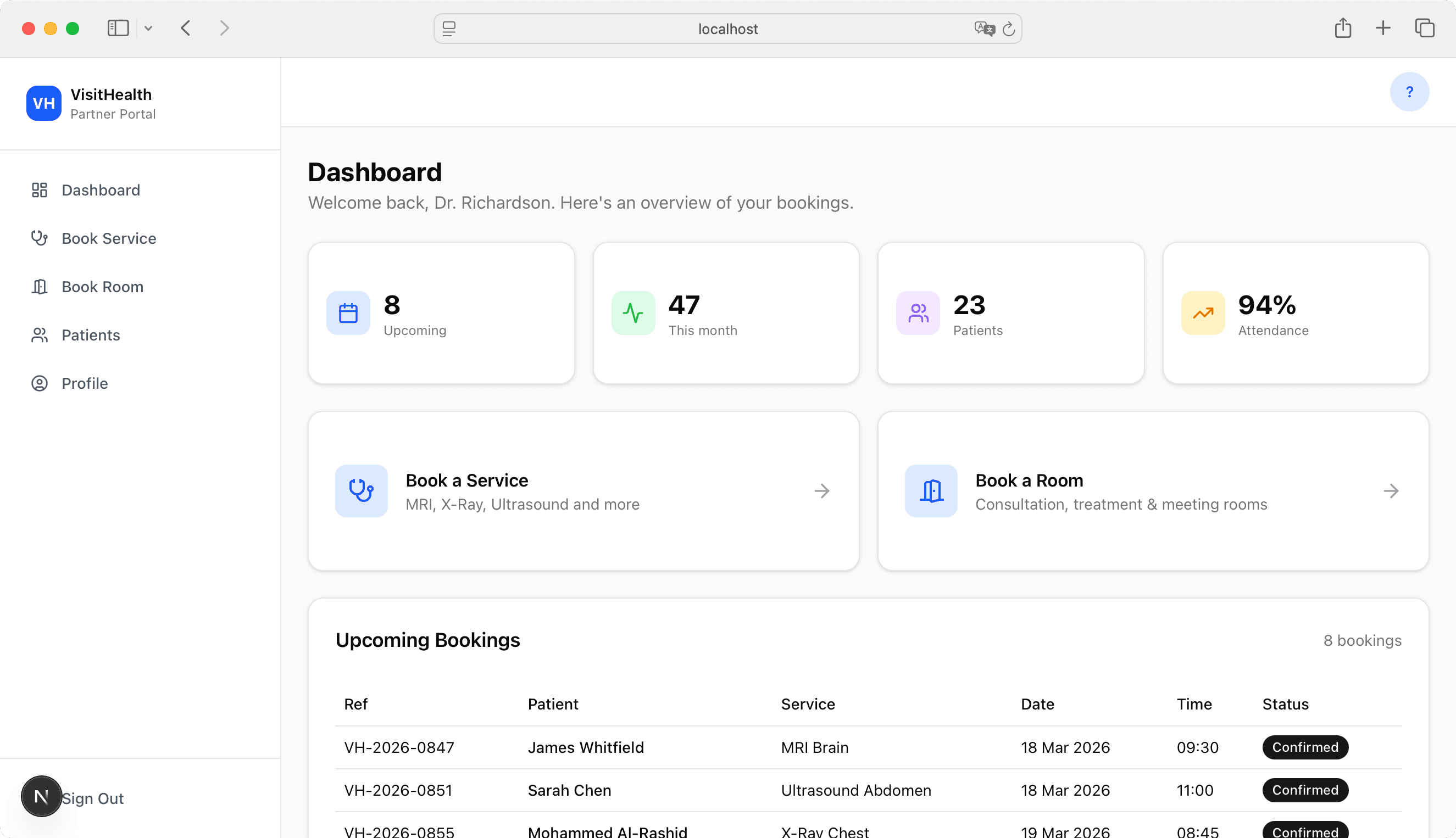Click the door icon beside Book Room
This screenshot has height=838, width=1456.
coord(39,287)
